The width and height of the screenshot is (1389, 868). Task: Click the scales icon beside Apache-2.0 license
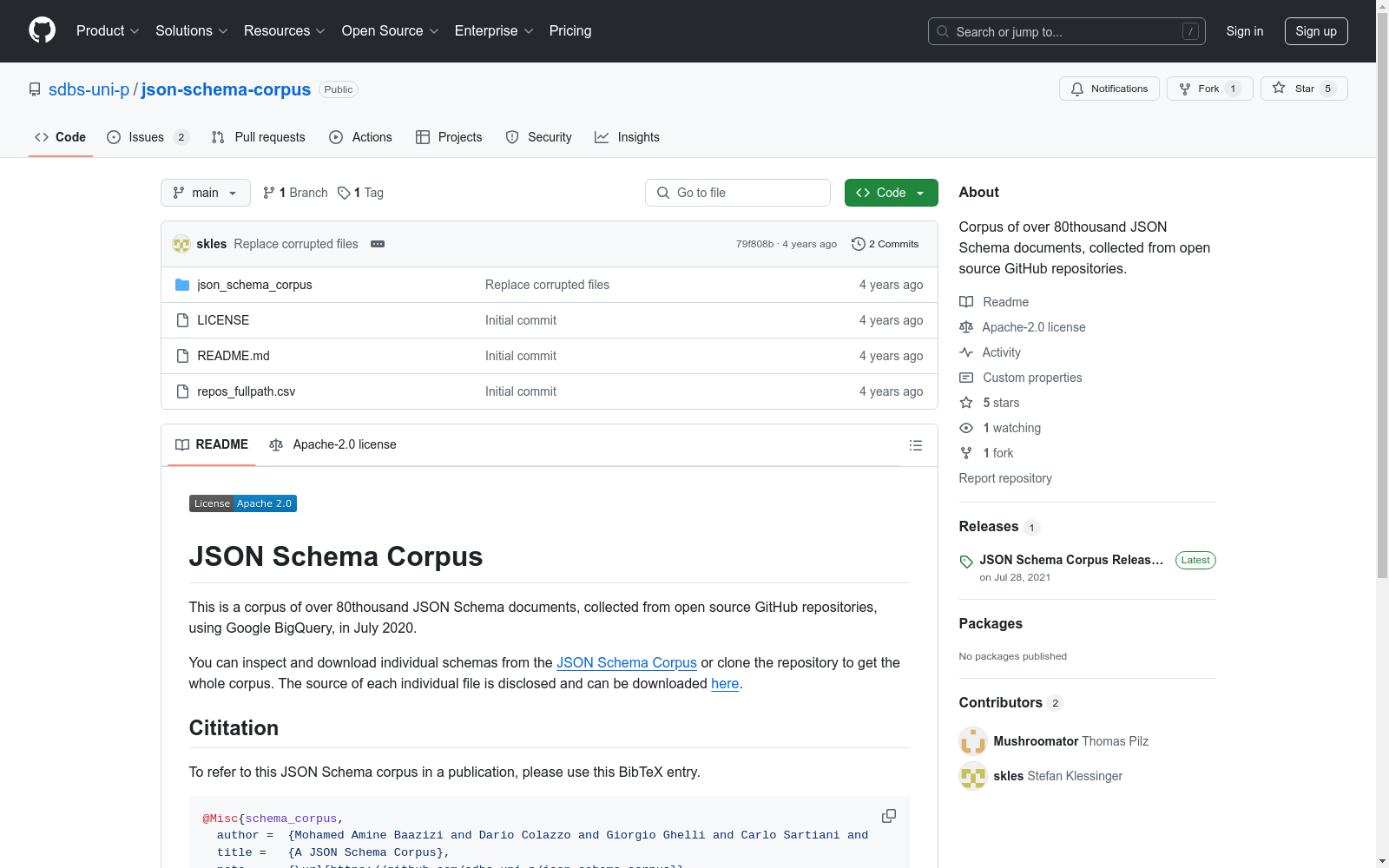click(966, 327)
